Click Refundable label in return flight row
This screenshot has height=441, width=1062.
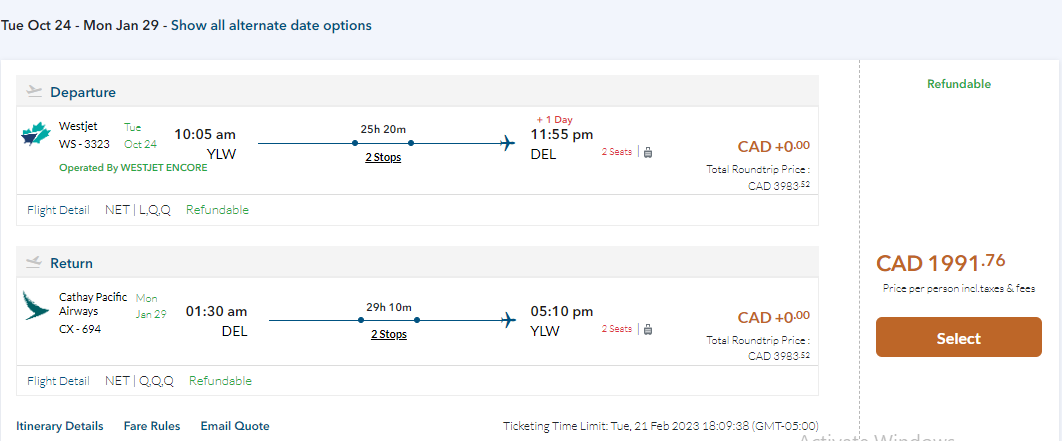[220, 381]
